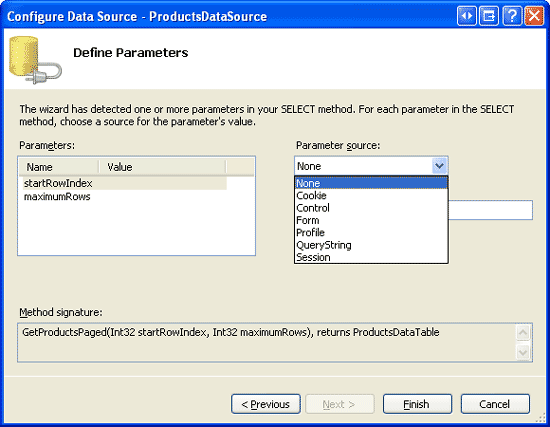Click the Name column header
Viewport: 550px width, 427px height.
[x=59, y=167]
